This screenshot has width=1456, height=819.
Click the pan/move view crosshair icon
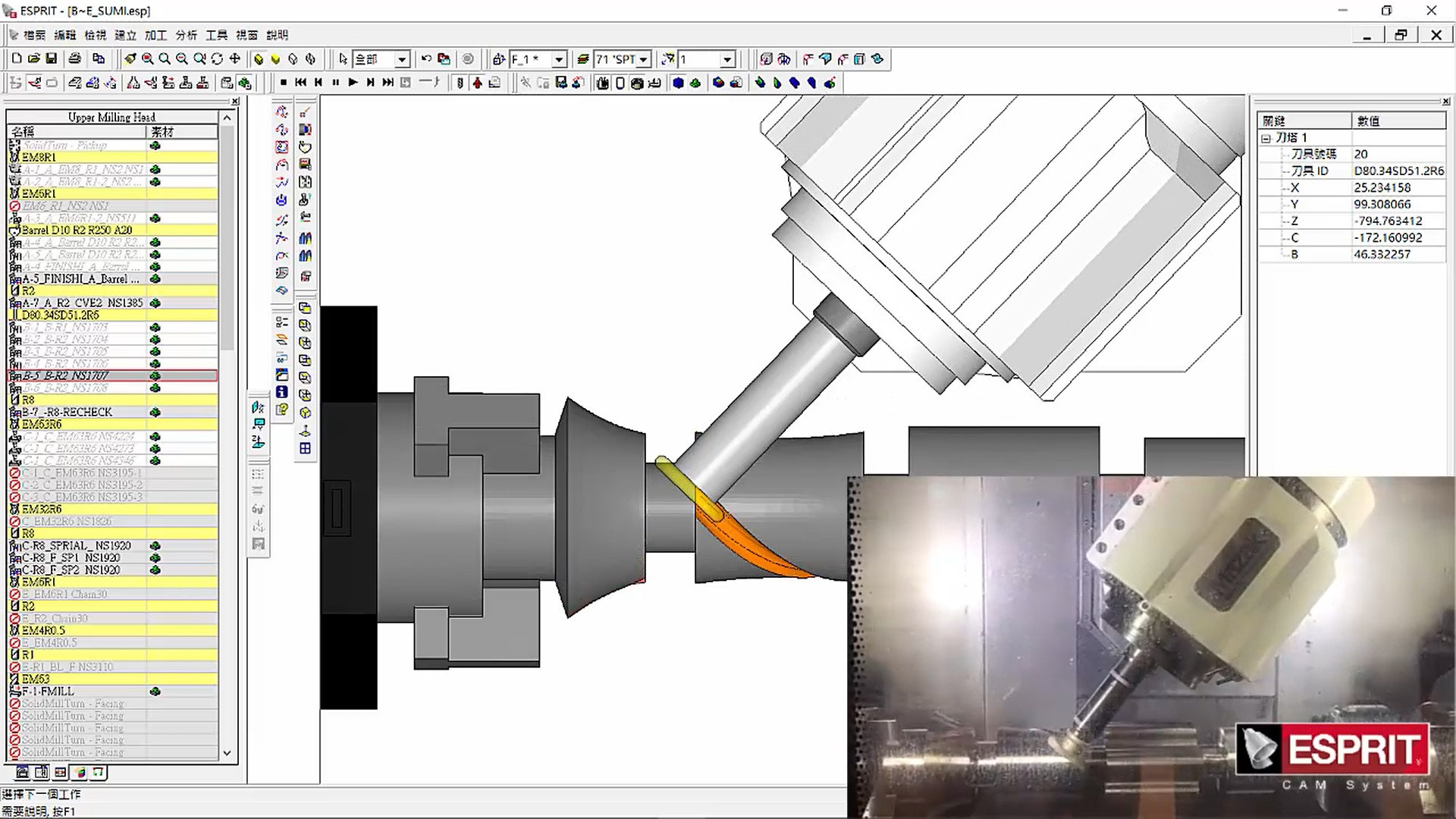[x=235, y=58]
